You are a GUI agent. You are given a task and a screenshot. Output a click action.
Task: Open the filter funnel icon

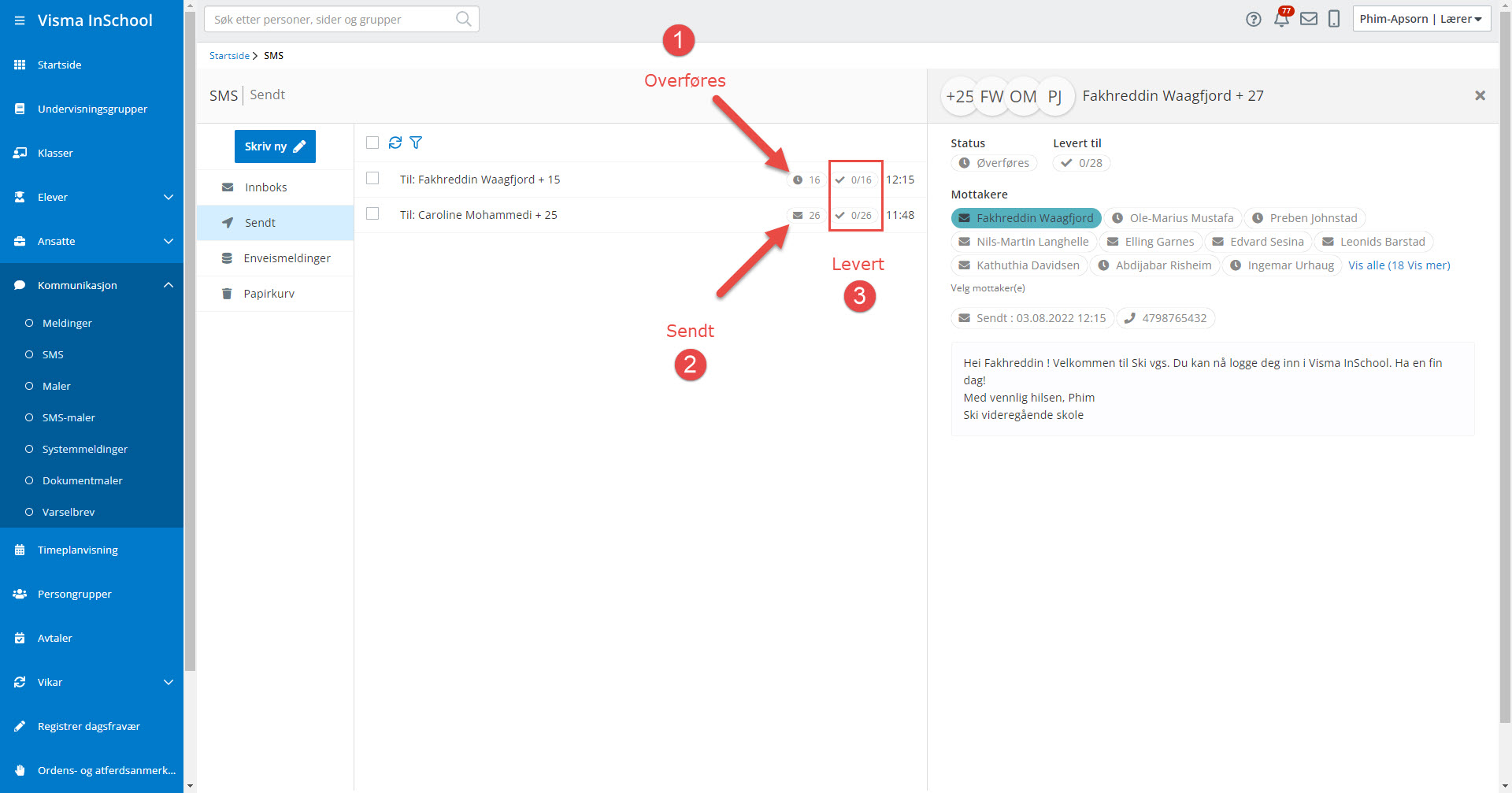click(416, 143)
